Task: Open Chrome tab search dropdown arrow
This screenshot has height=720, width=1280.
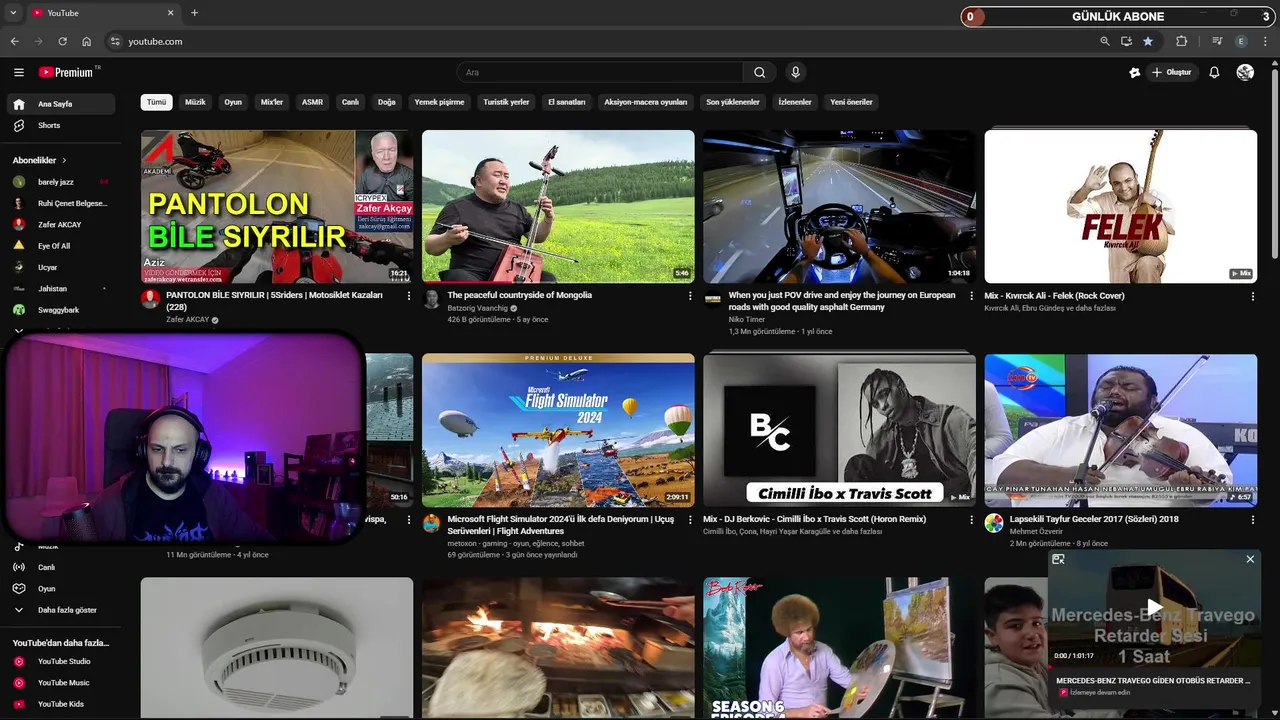Action: coord(13,13)
